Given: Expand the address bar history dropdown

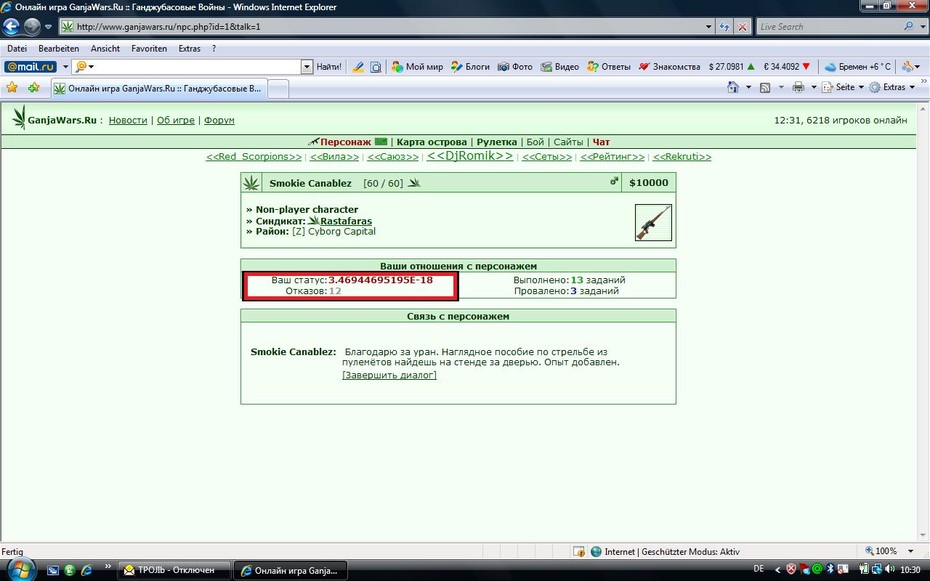Looking at the screenshot, I should tap(708, 27).
